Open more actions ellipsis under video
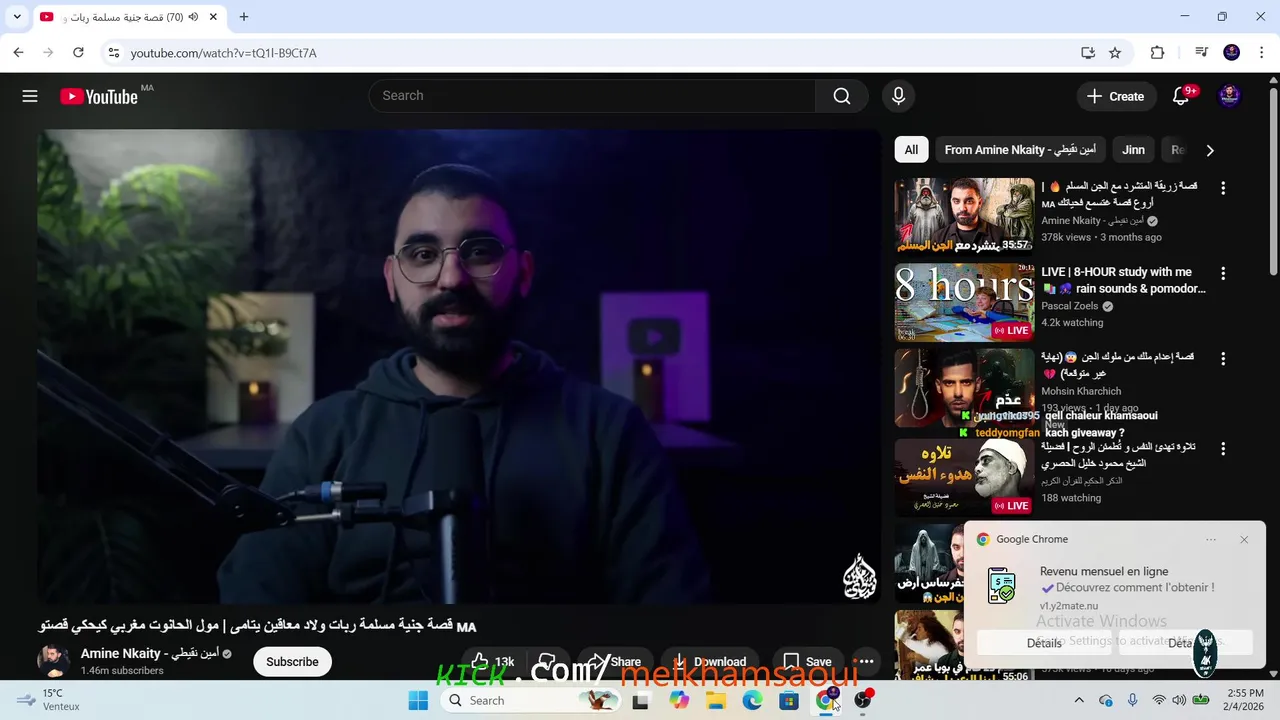The image size is (1280, 720). (x=866, y=661)
